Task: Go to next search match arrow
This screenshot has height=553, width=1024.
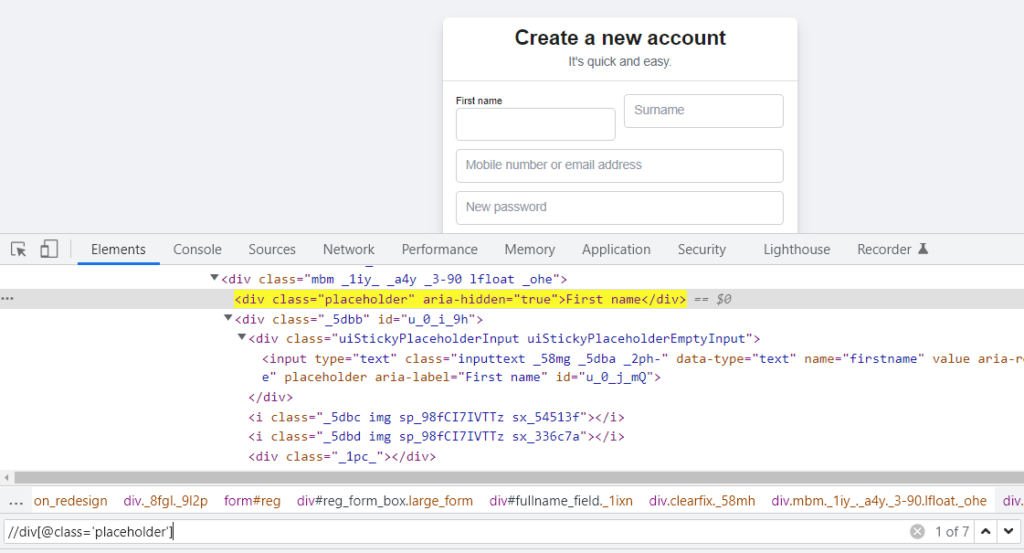Action: click(1008, 532)
